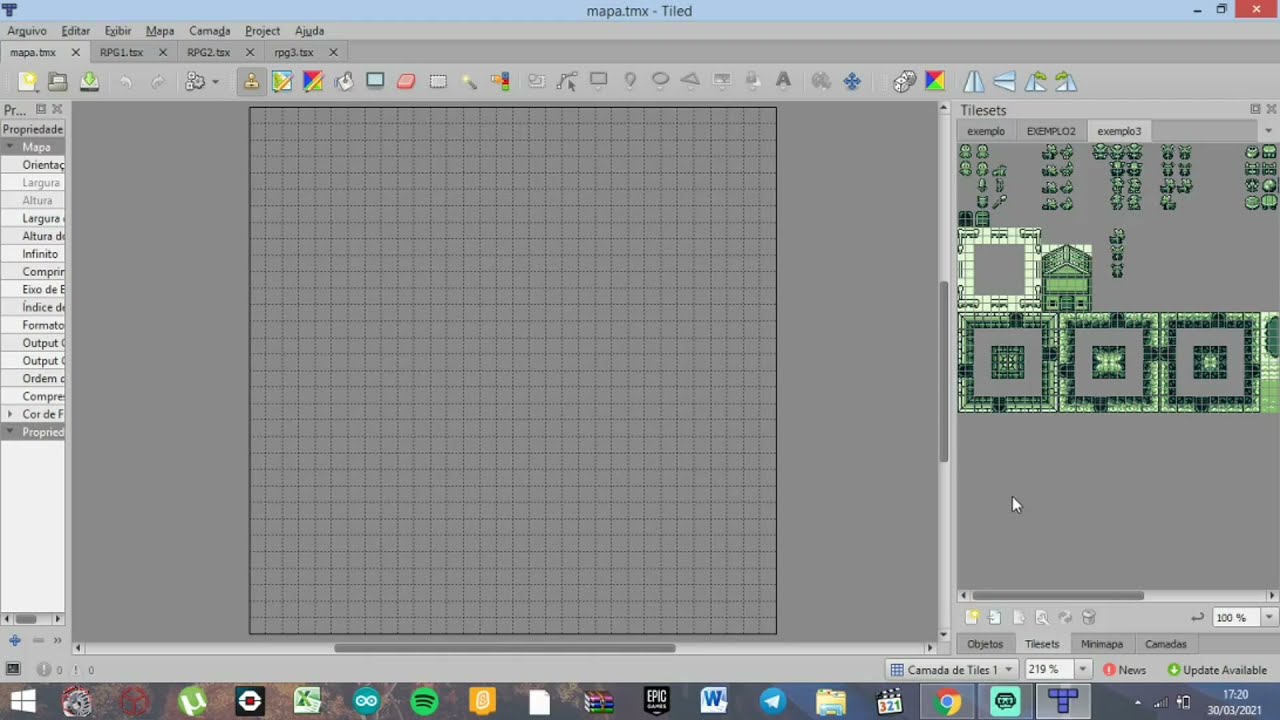
Task: Switch to the Camadas panel tab
Action: tap(1166, 644)
